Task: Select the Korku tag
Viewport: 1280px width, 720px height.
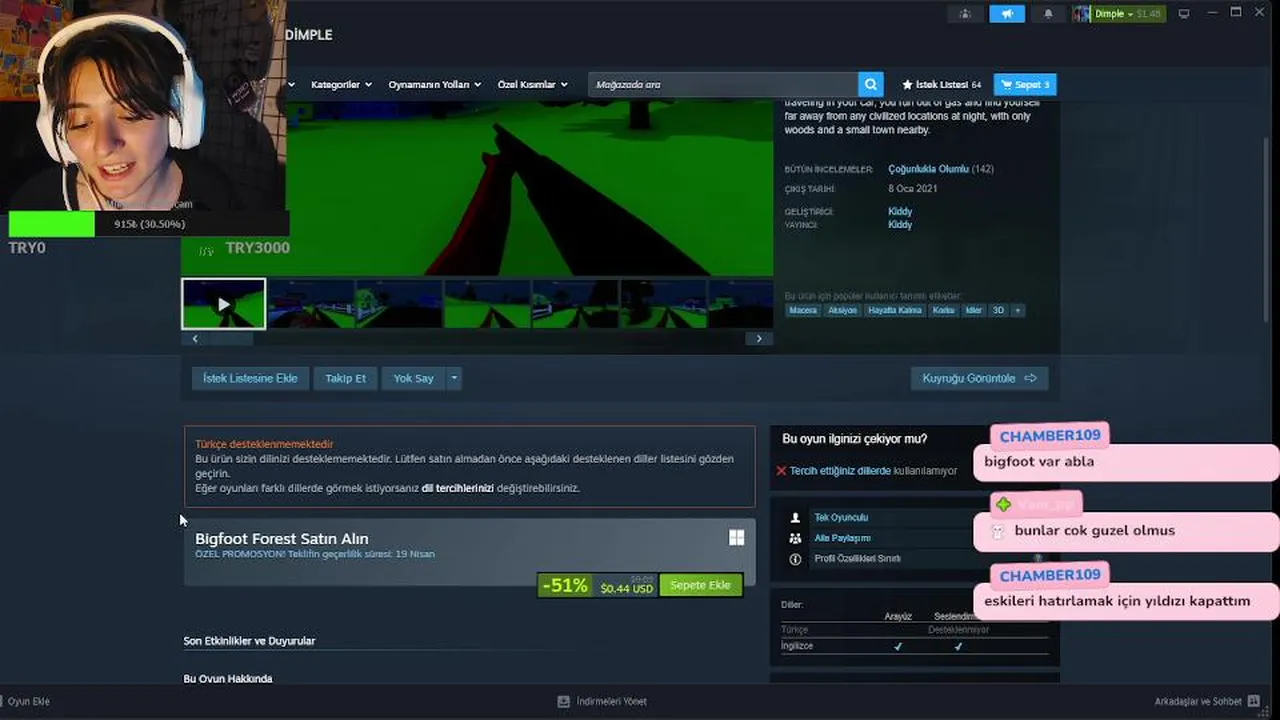Action: 943,310
